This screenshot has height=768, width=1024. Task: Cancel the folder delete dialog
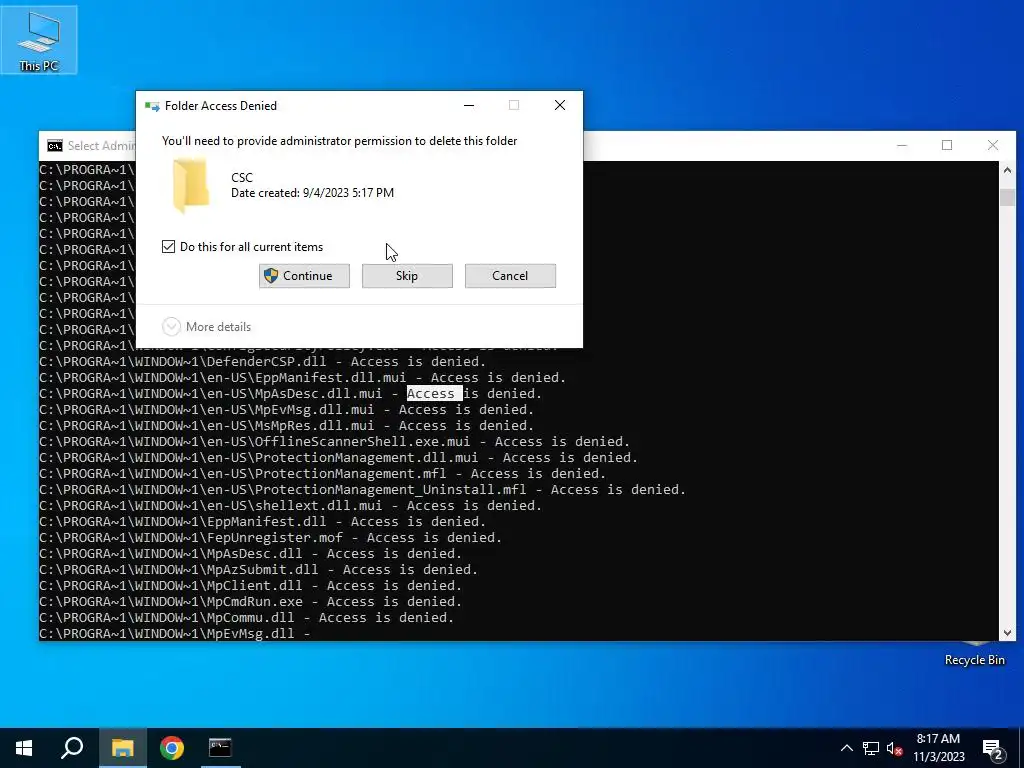click(510, 276)
